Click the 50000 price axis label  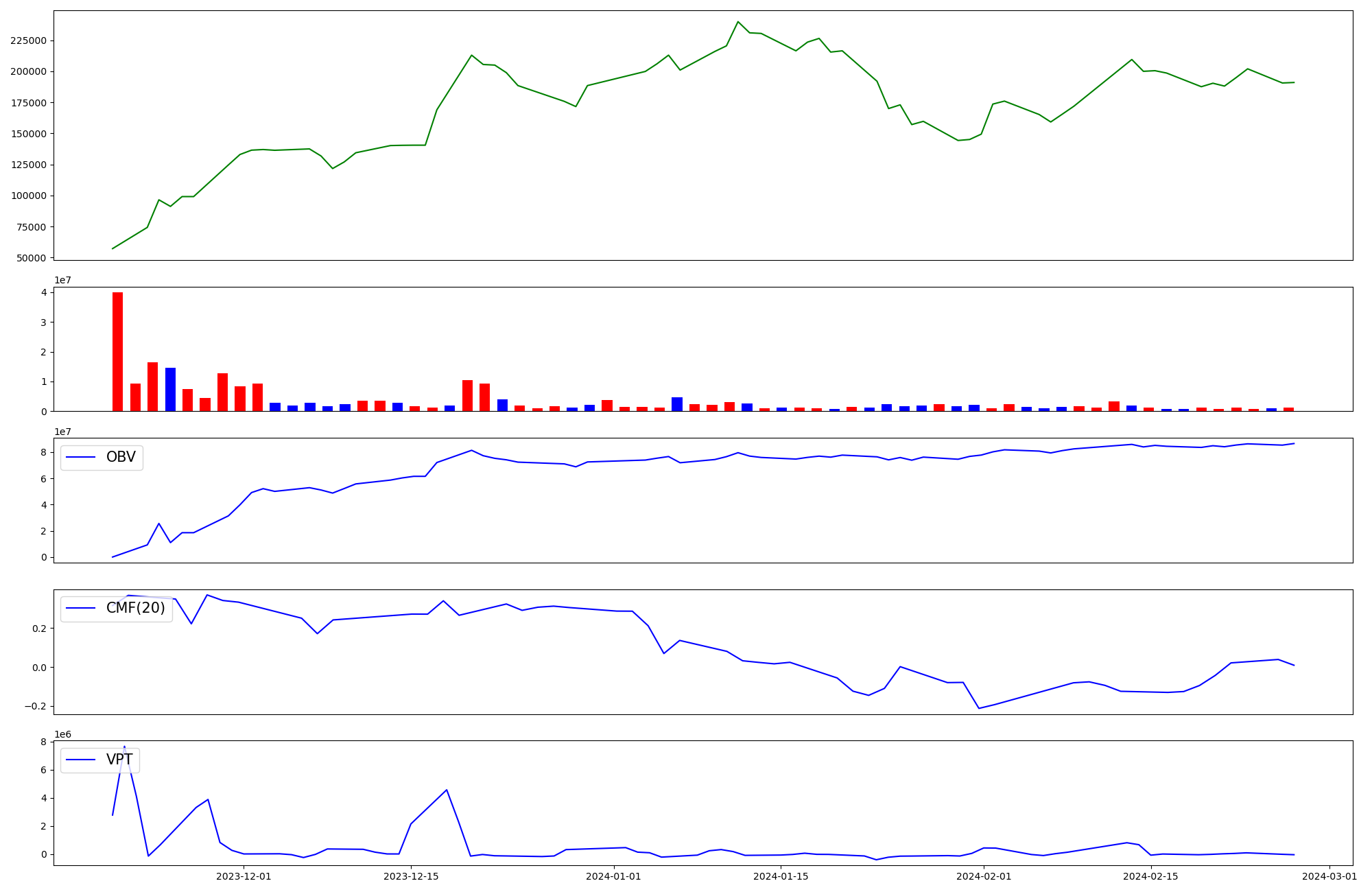coord(32,258)
